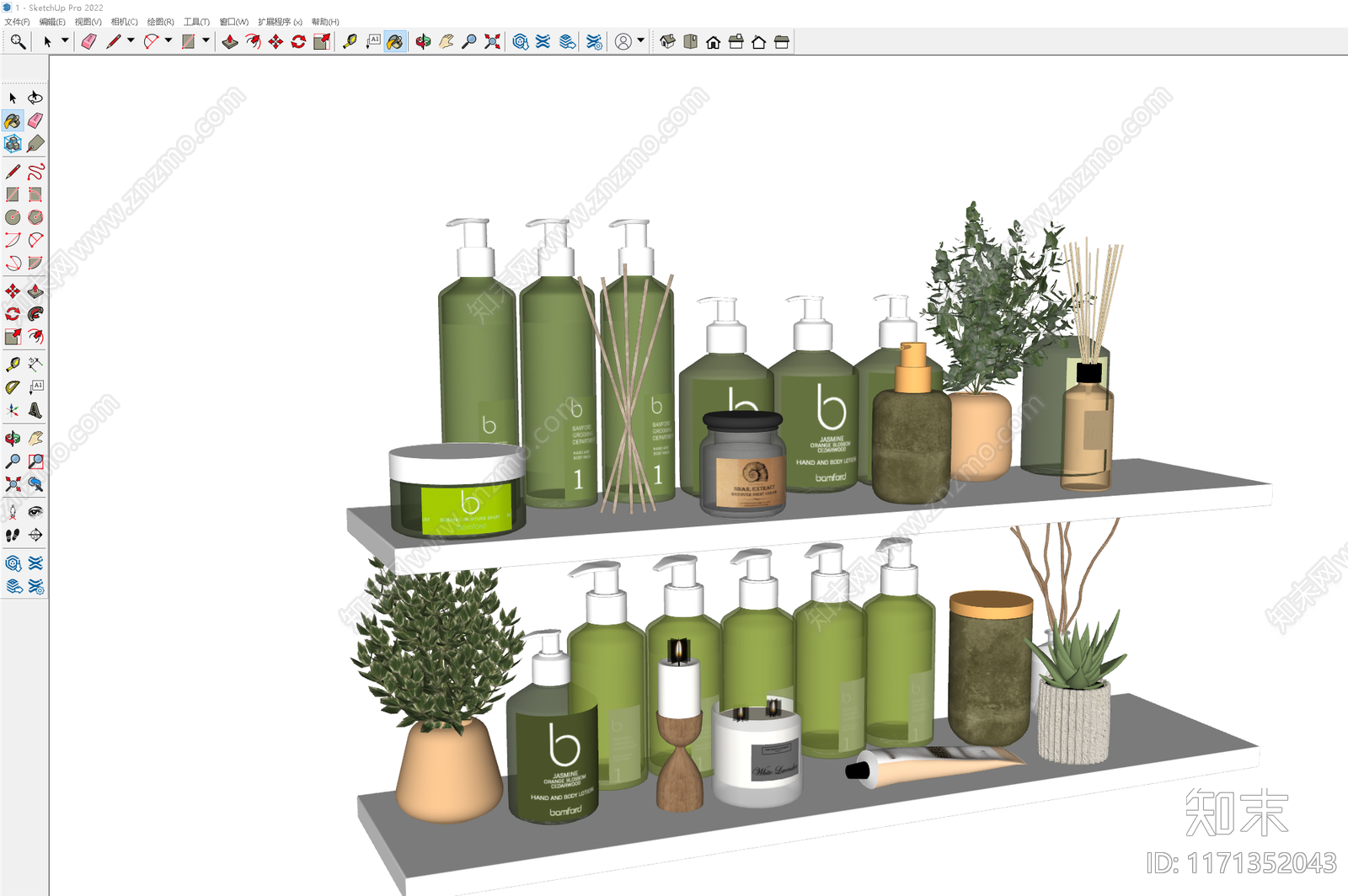
Task: Pick the Protractor tool in Large Tool Set
Action: pyautogui.click(x=13, y=387)
